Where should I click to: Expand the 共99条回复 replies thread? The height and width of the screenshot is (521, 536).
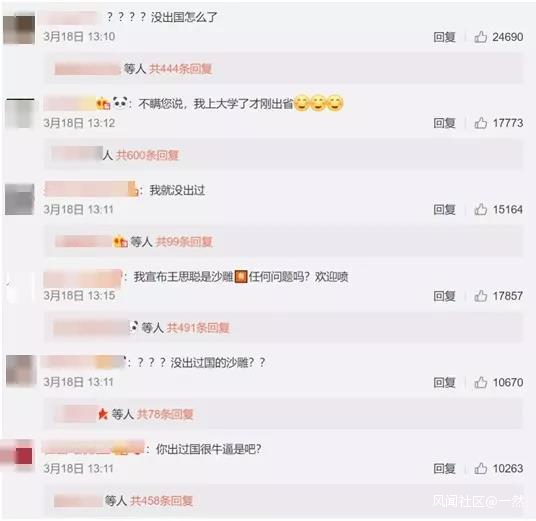pos(184,242)
